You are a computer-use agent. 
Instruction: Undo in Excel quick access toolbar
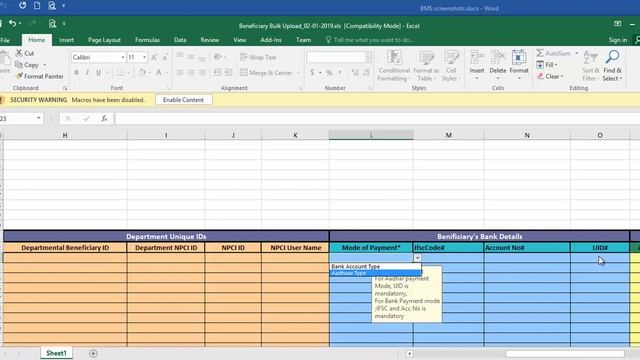12,23
